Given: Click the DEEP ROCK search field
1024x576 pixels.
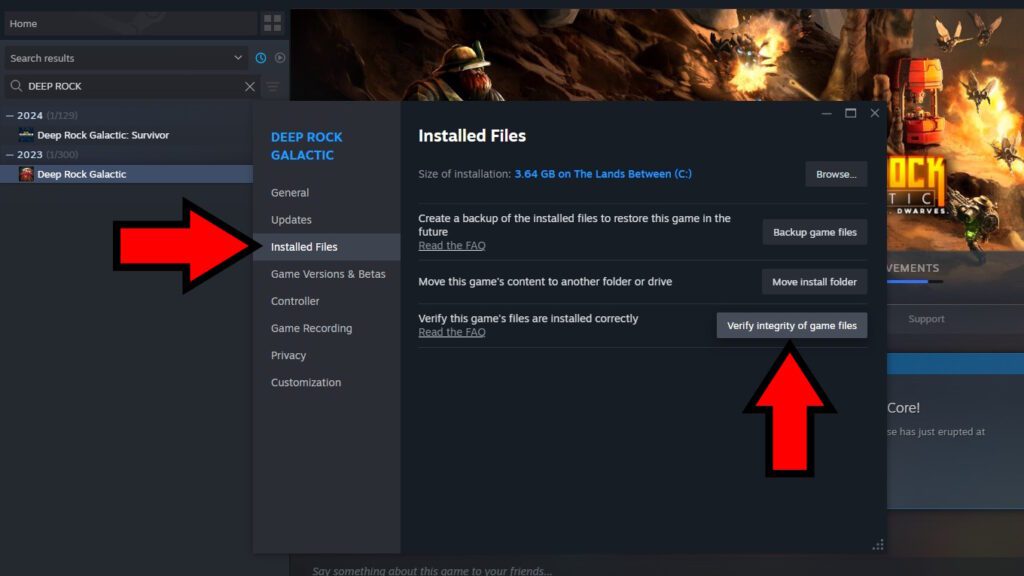Looking at the screenshot, I should [x=135, y=86].
